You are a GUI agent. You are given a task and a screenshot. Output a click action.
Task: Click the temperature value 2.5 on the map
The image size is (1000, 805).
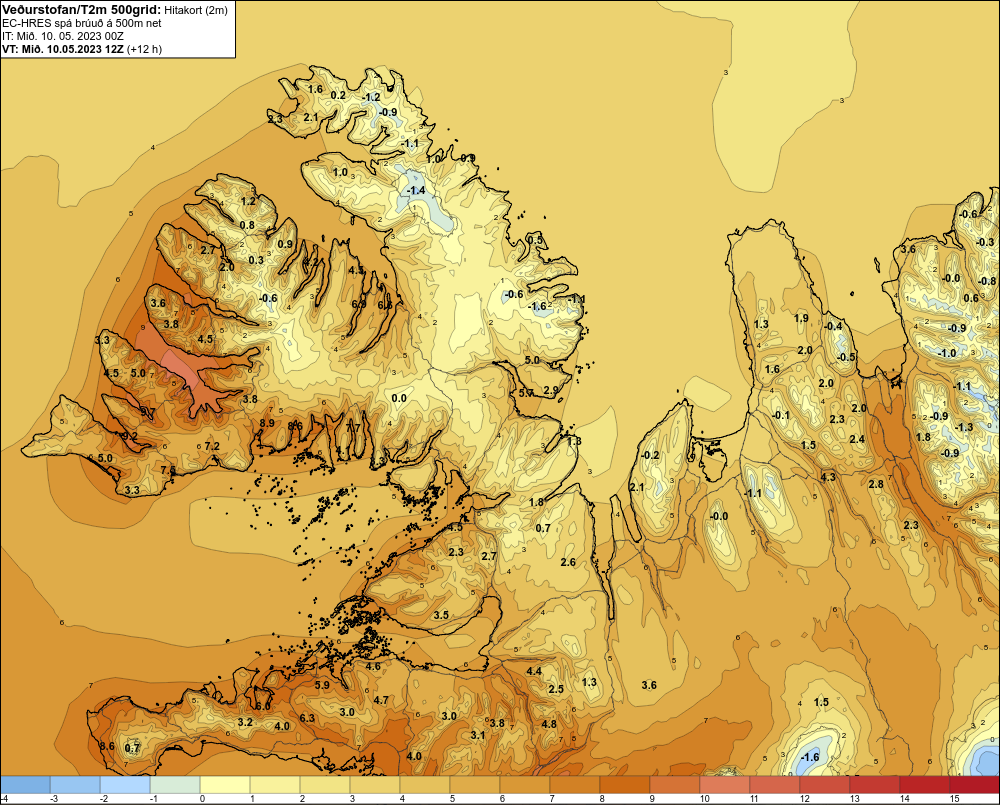tap(556, 689)
